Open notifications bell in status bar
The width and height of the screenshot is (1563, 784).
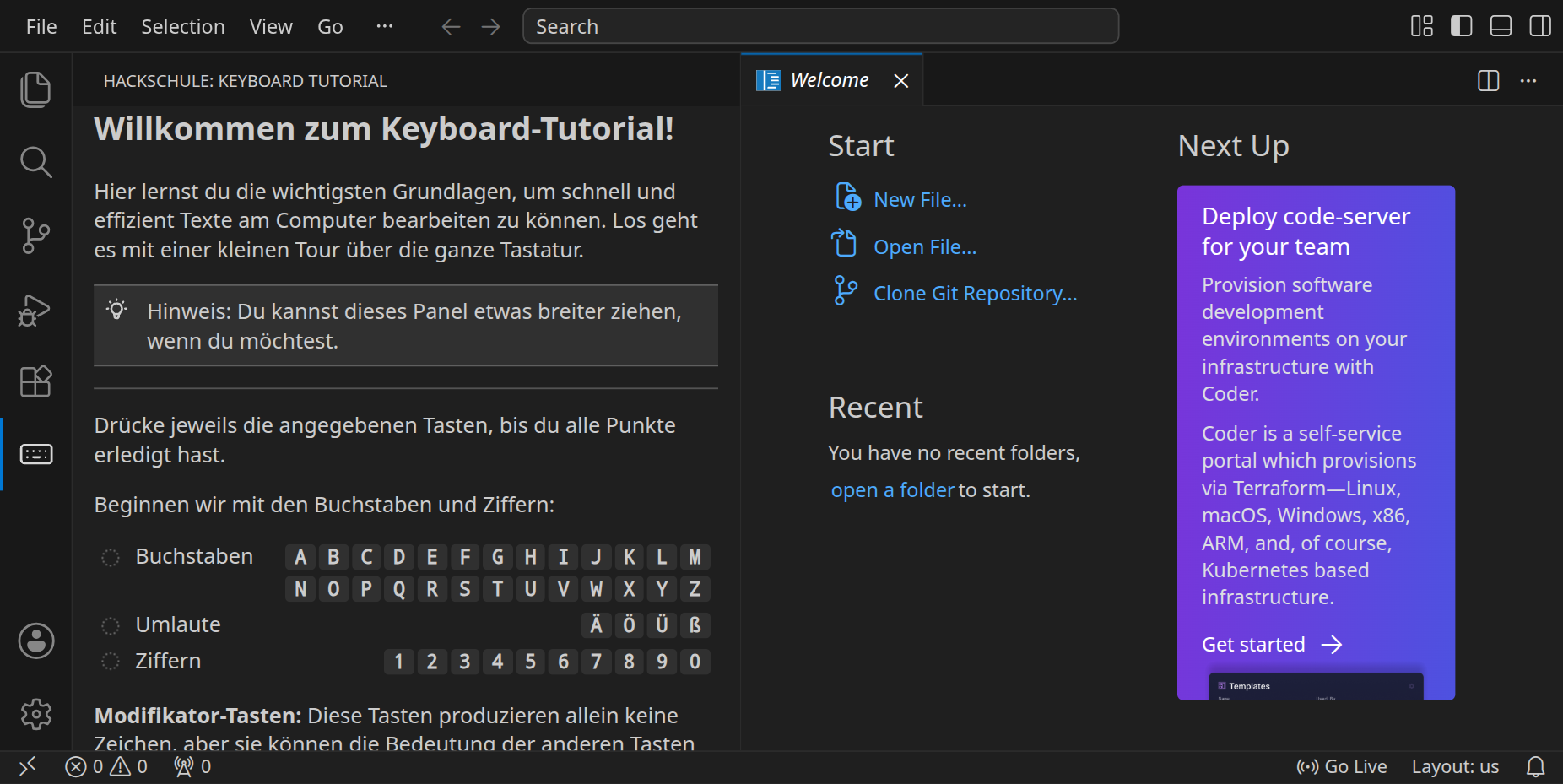coord(1535,766)
